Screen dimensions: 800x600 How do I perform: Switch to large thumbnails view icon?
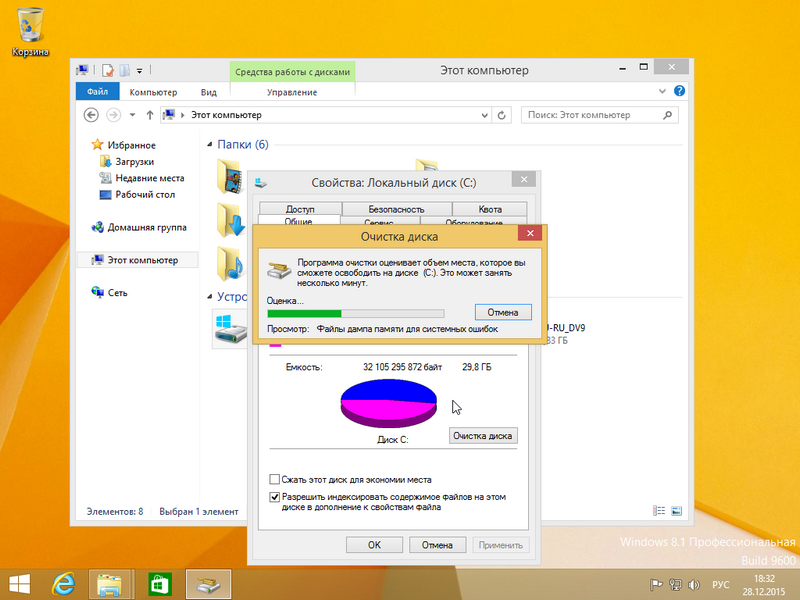[x=677, y=511]
